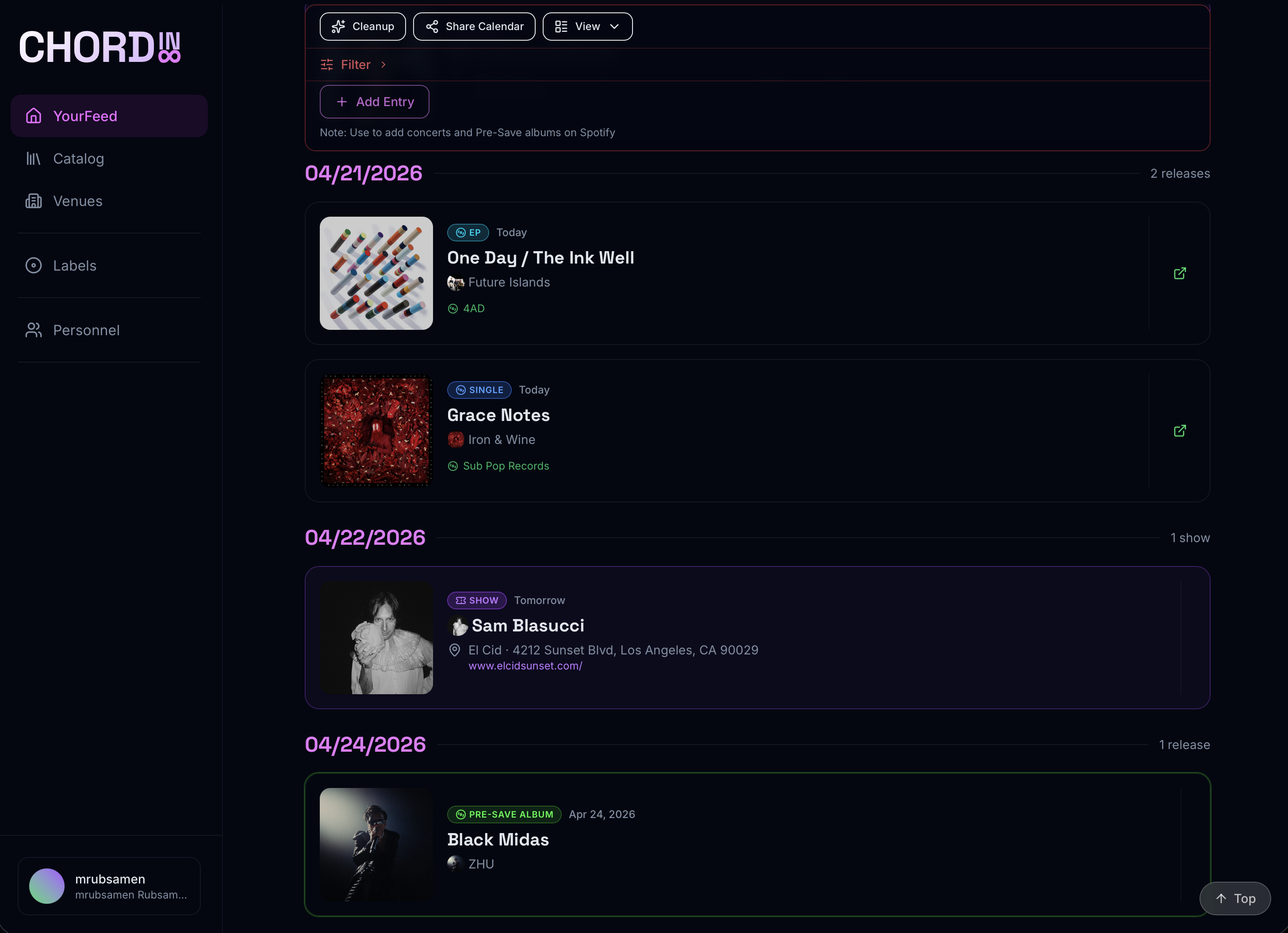Open the View dropdown
The height and width of the screenshot is (933, 1288).
(587, 26)
